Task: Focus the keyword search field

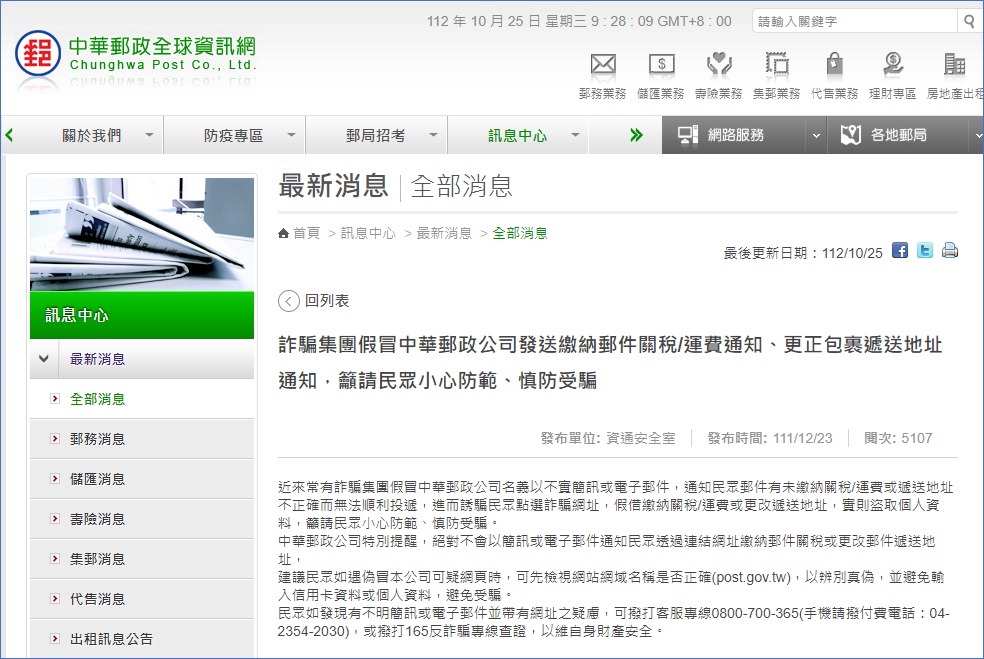Action: pyautogui.click(x=855, y=21)
